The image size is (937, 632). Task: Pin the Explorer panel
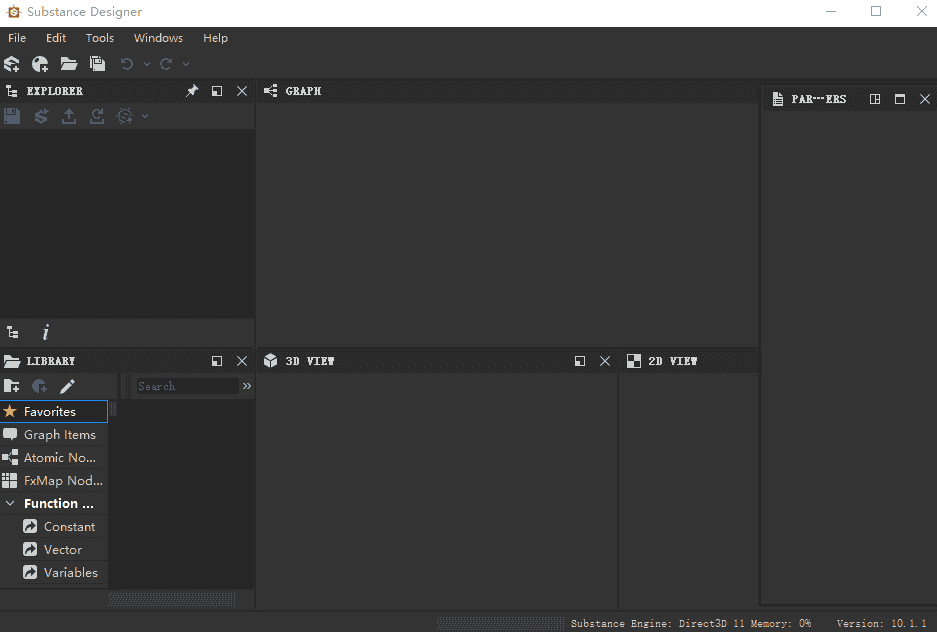[x=192, y=91]
